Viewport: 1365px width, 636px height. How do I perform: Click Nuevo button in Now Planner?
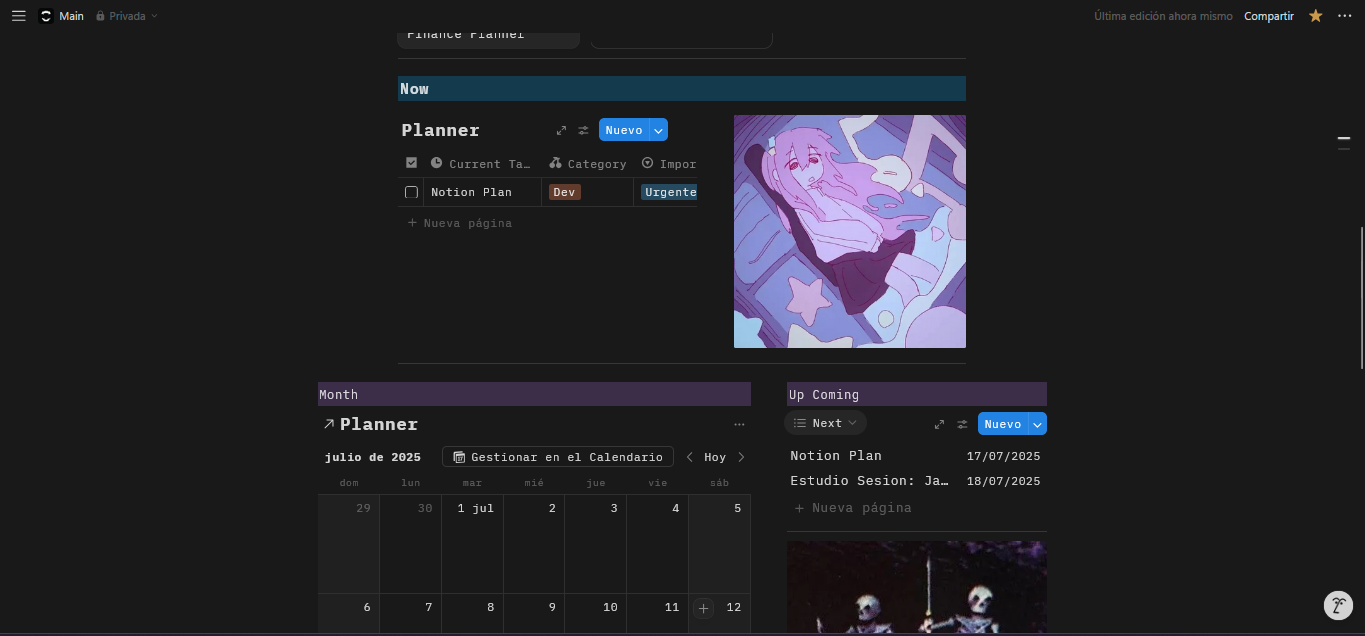[624, 130]
